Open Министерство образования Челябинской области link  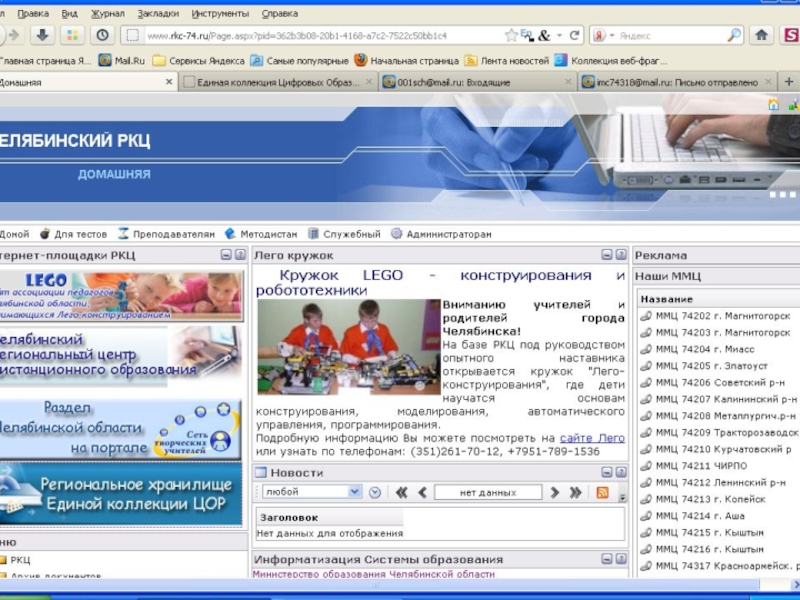coord(373,574)
